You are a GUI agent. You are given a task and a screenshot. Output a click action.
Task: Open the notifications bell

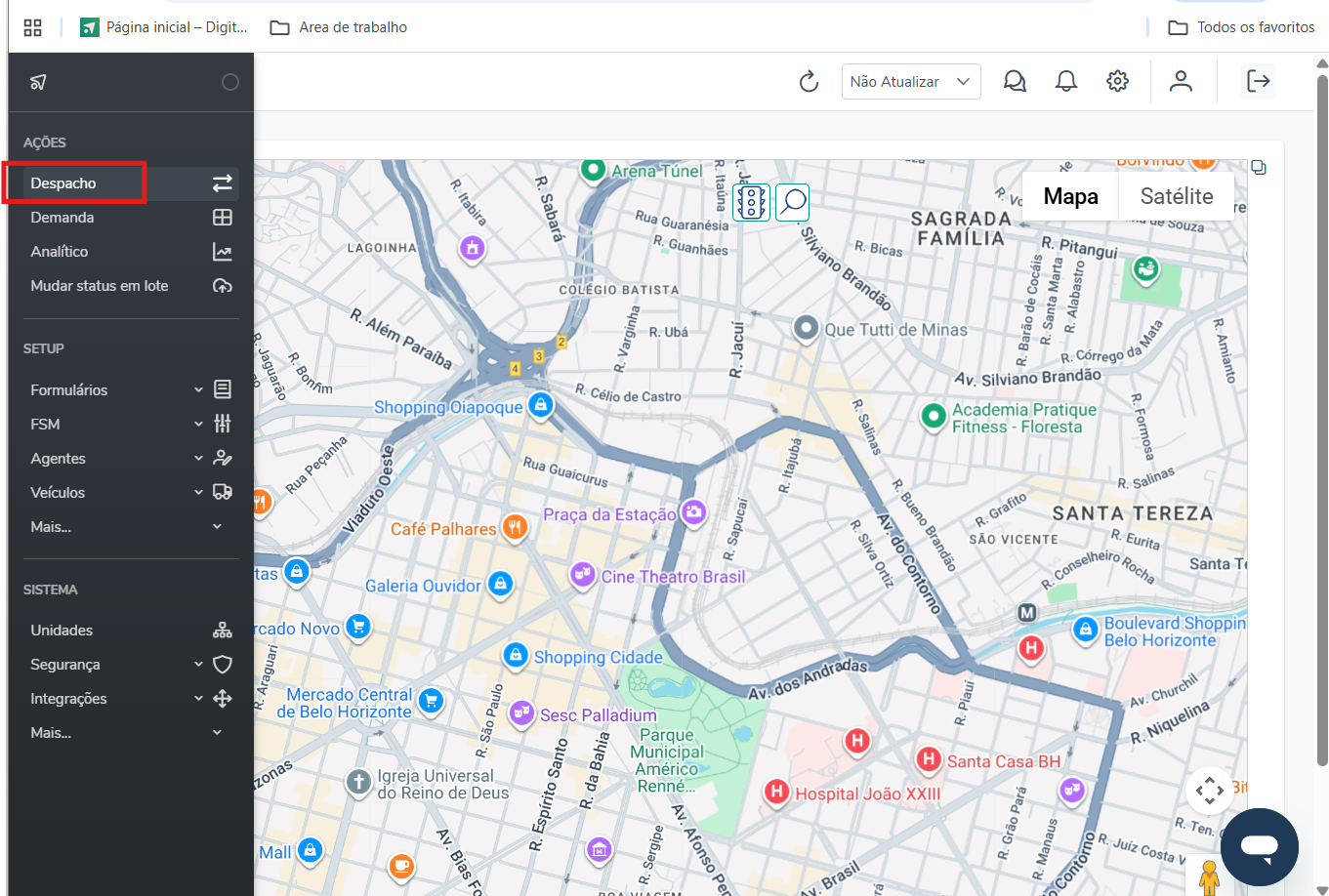pyautogui.click(x=1066, y=82)
